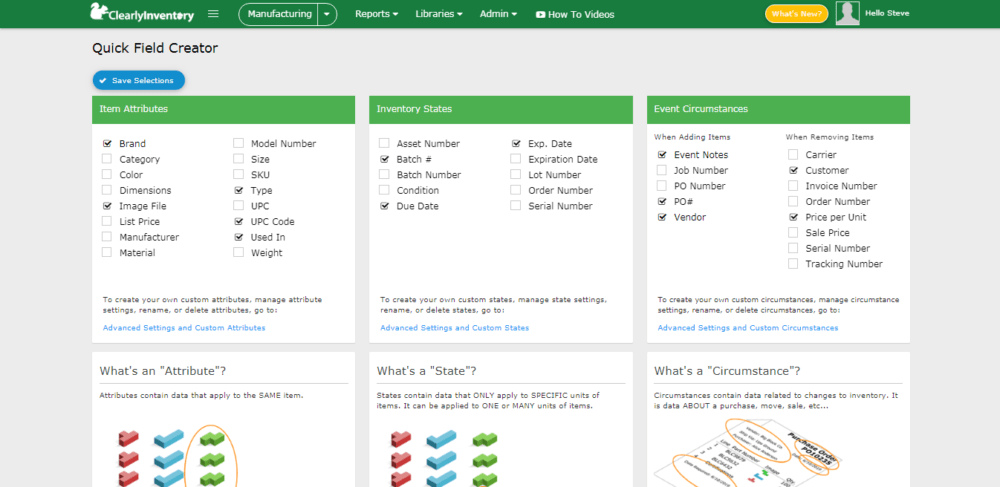Open the Reports menu

coord(376,14)
